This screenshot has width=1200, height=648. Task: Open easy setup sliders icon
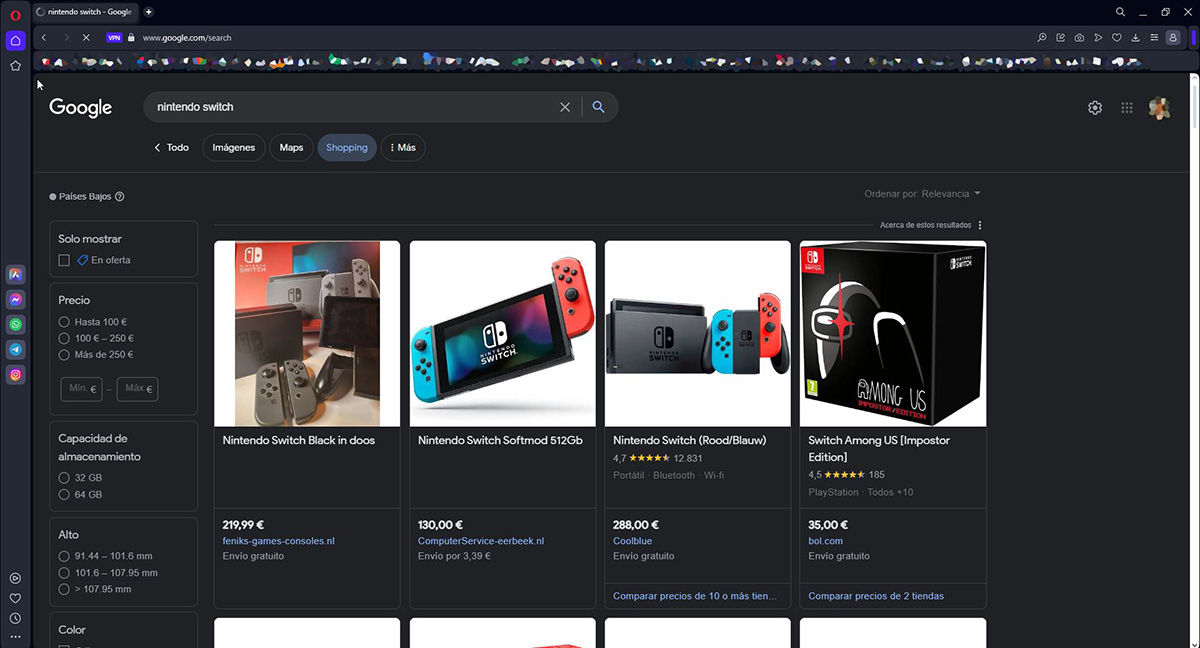click(x=1154, y=38)
